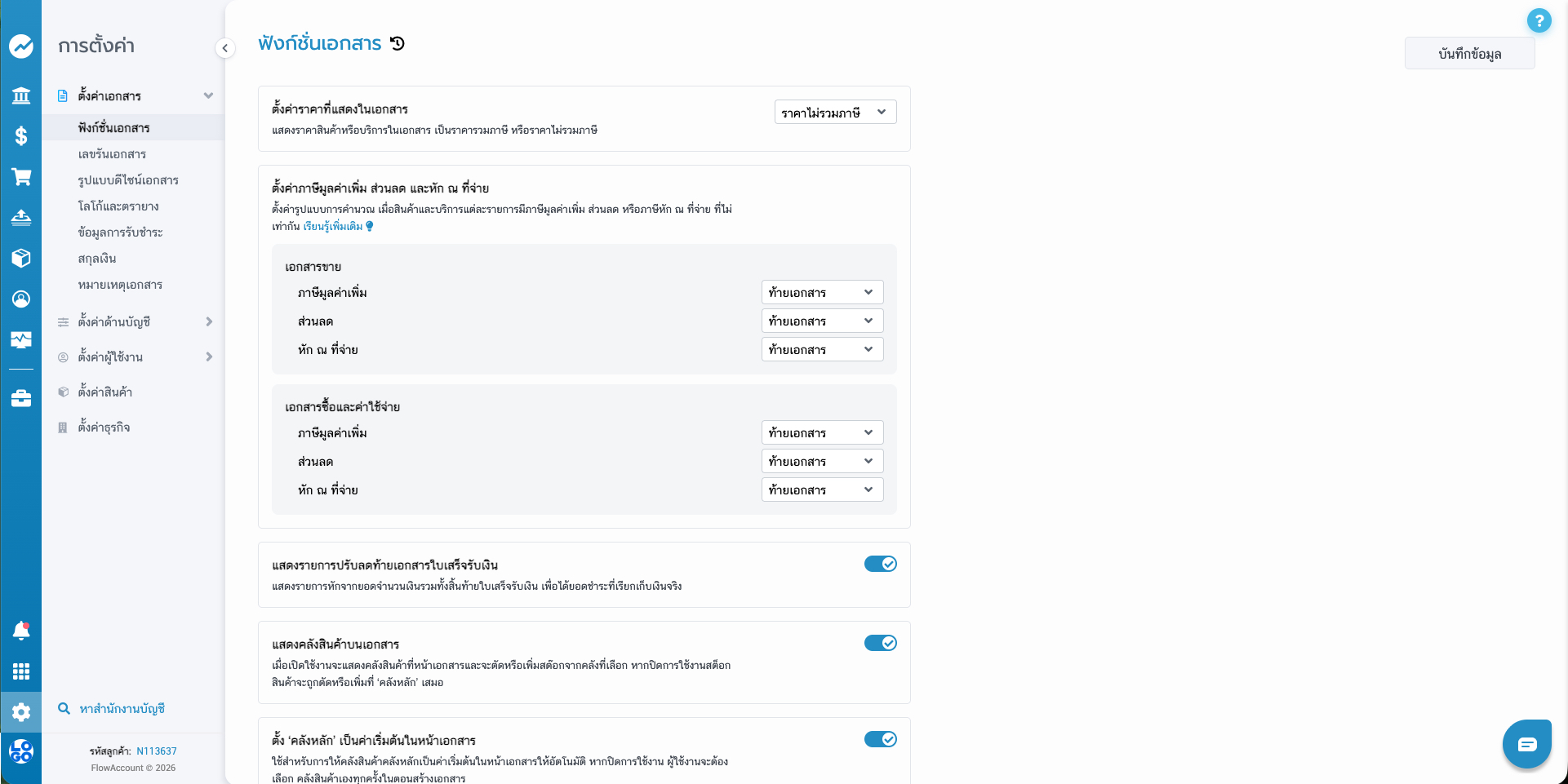Open the apps grid icon
1568x784 pixels.
coord(21,671)
